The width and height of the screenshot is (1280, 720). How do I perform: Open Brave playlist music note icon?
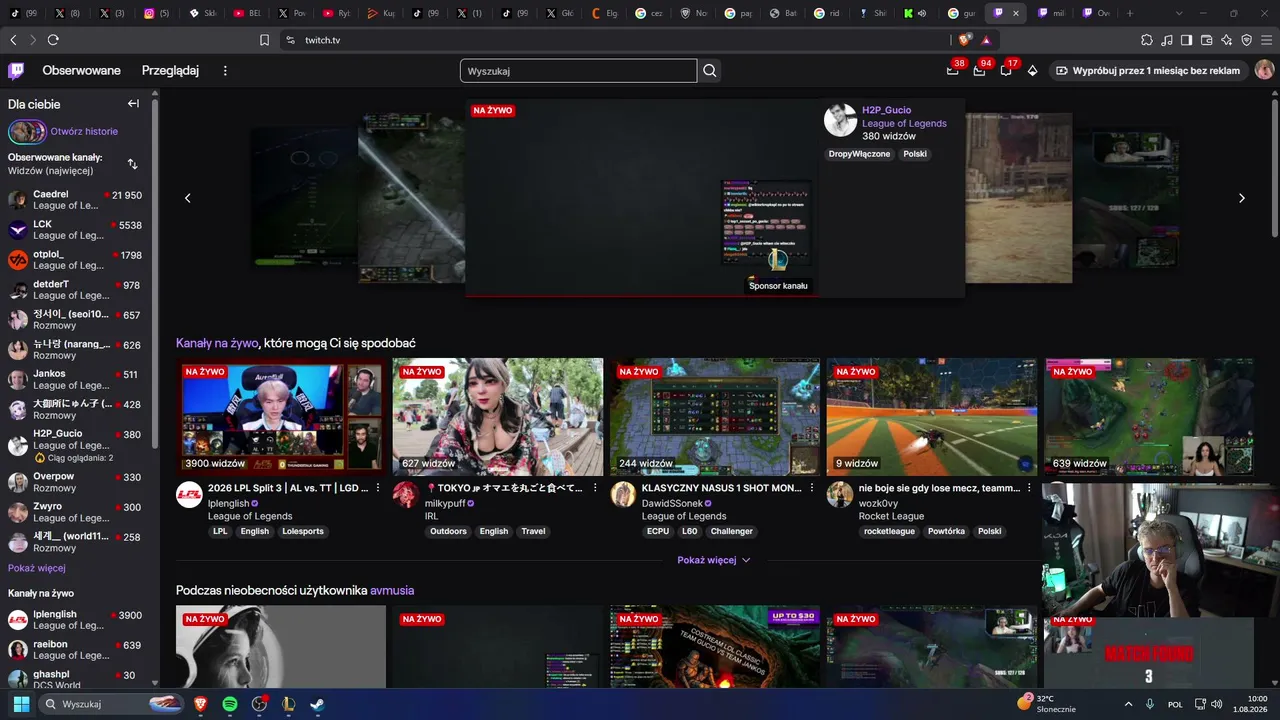tap(1167, 40)
